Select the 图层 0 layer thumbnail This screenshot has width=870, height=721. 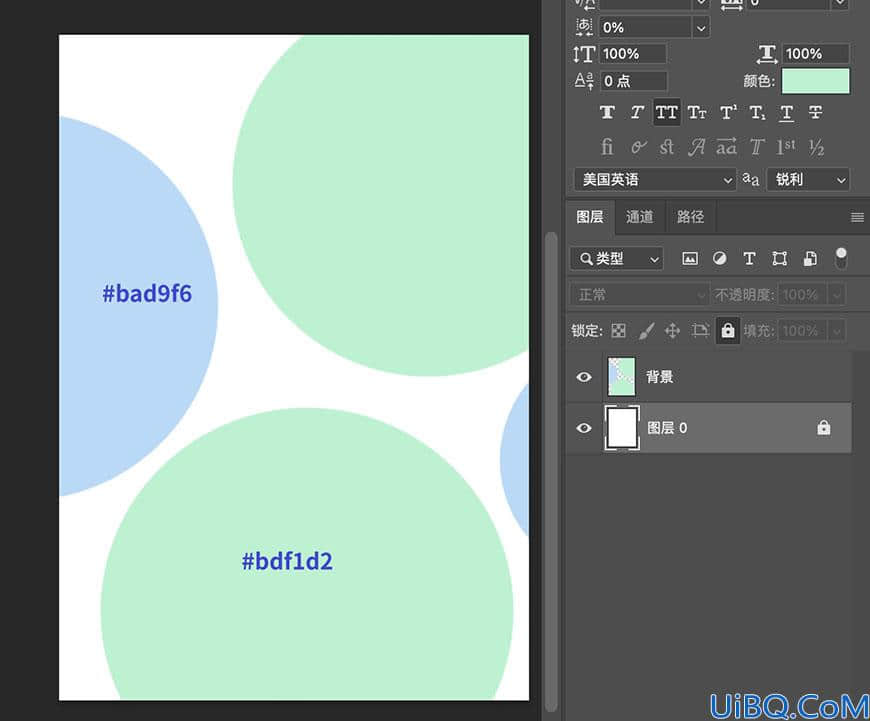(621, 427)
